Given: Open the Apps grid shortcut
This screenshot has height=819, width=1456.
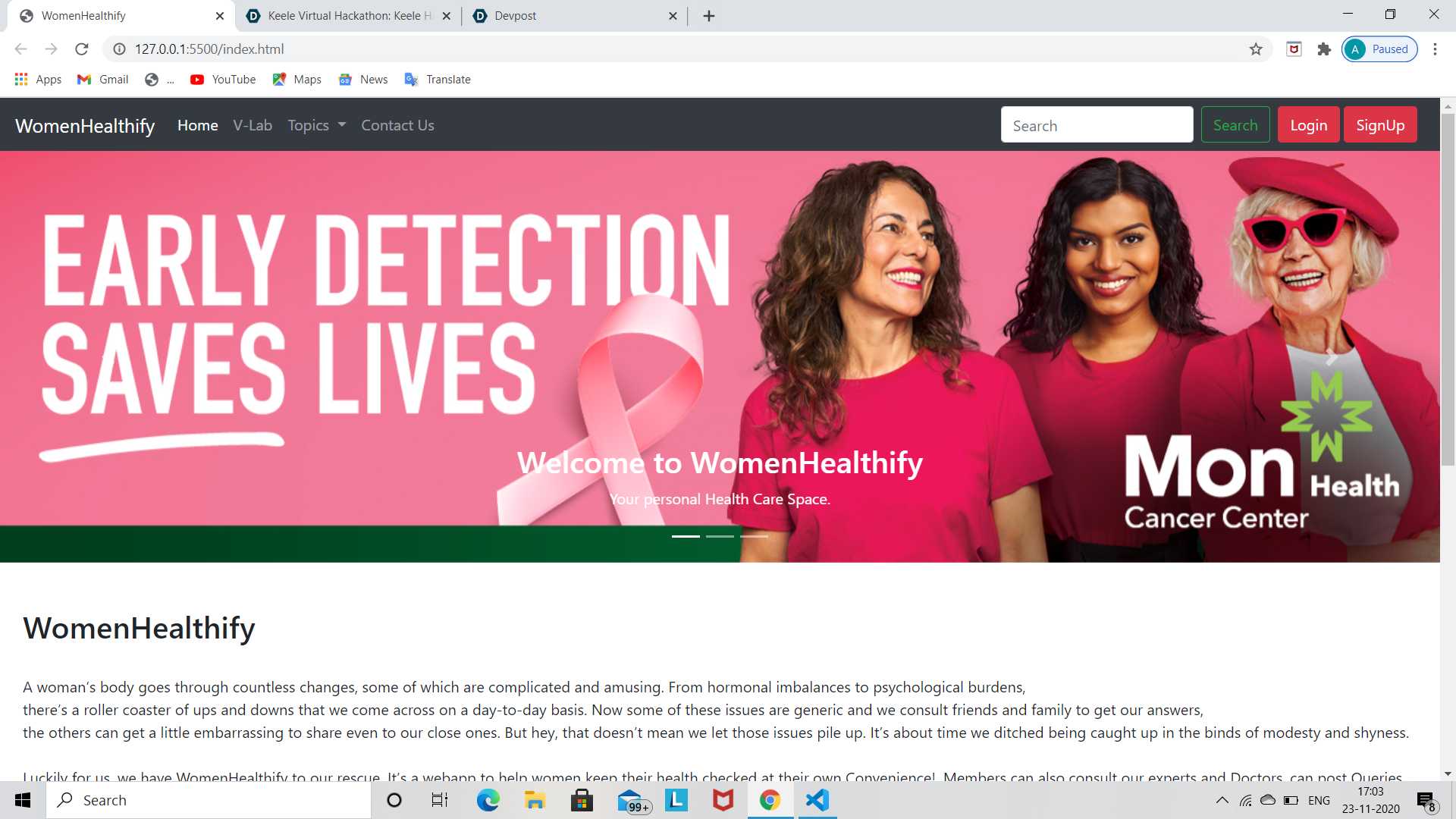Looking at the screenshot, I should tap(38, 80).
